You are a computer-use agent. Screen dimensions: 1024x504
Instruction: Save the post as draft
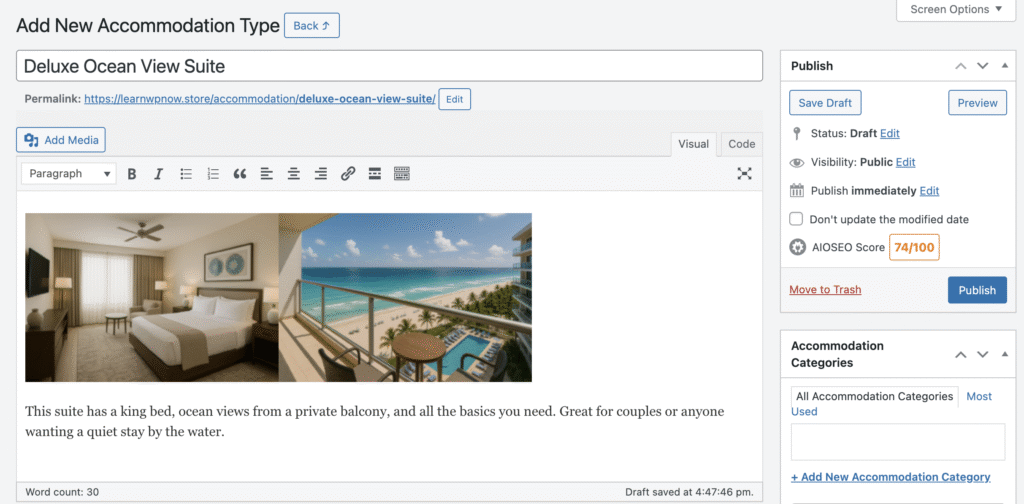825,102
